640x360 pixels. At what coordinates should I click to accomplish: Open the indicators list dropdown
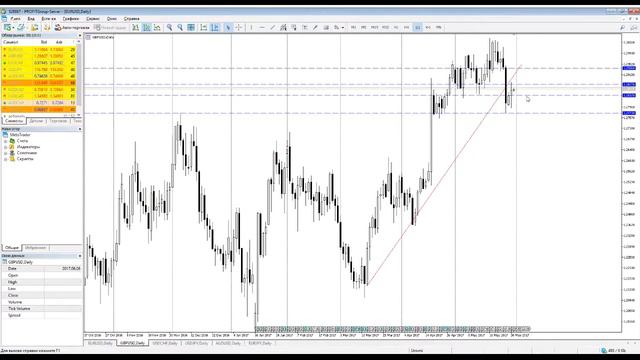[x=338, y=27]
